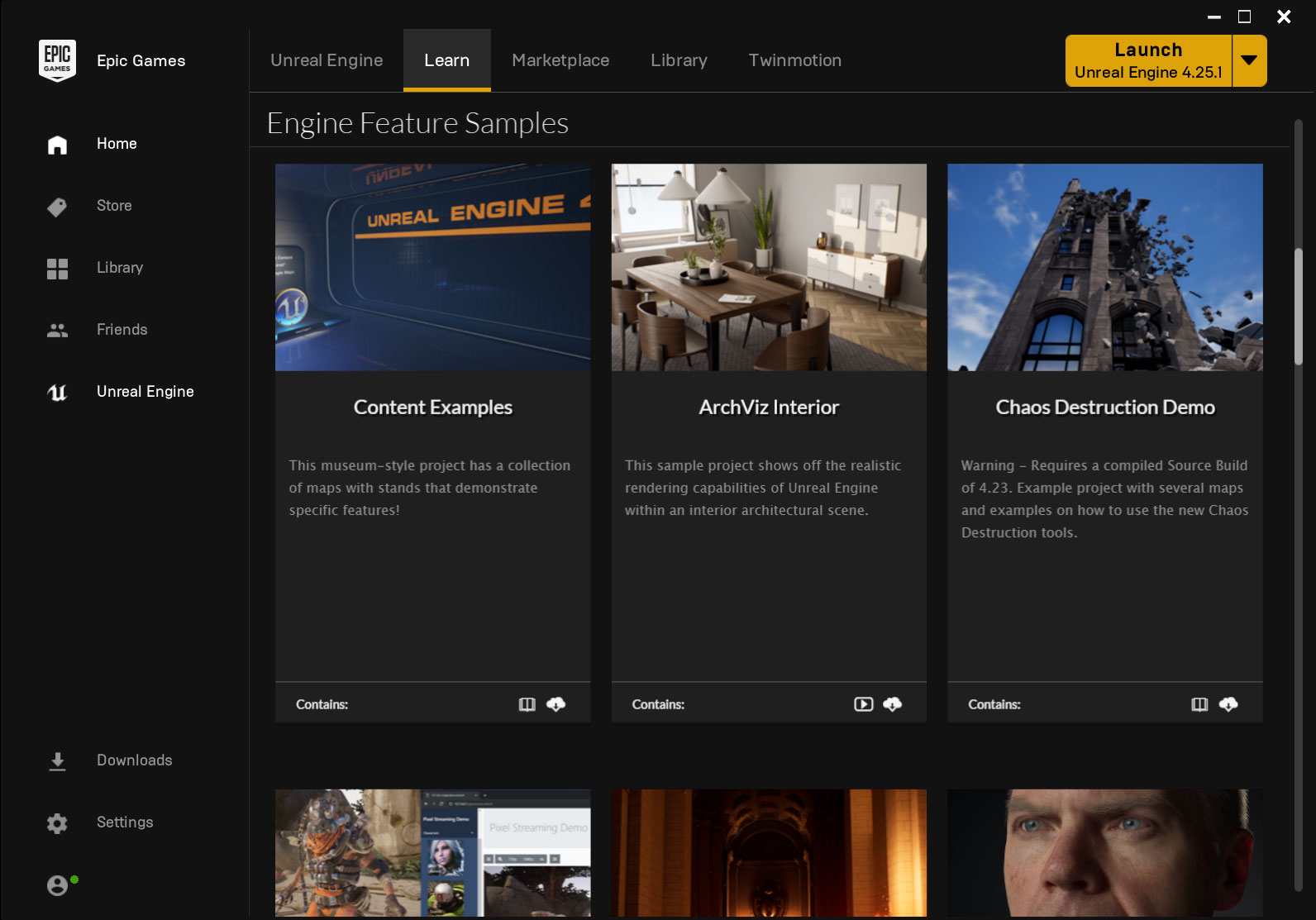Select Unreal Engine logo in sidebar
Viewport: 1316px width, 920px height.
click(57, 393)
